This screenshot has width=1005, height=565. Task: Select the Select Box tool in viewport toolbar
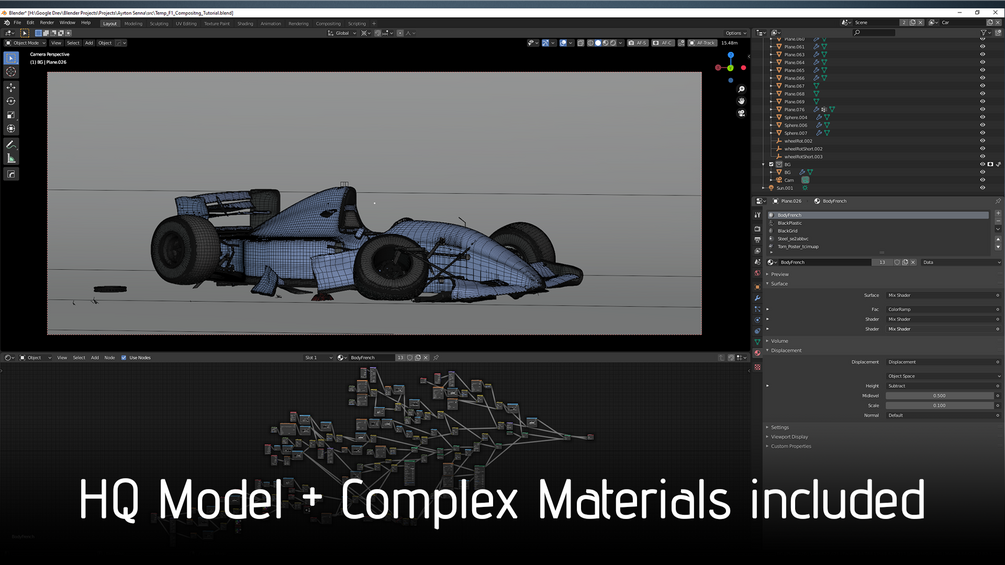pyautogui.click(x=11, y=58)
